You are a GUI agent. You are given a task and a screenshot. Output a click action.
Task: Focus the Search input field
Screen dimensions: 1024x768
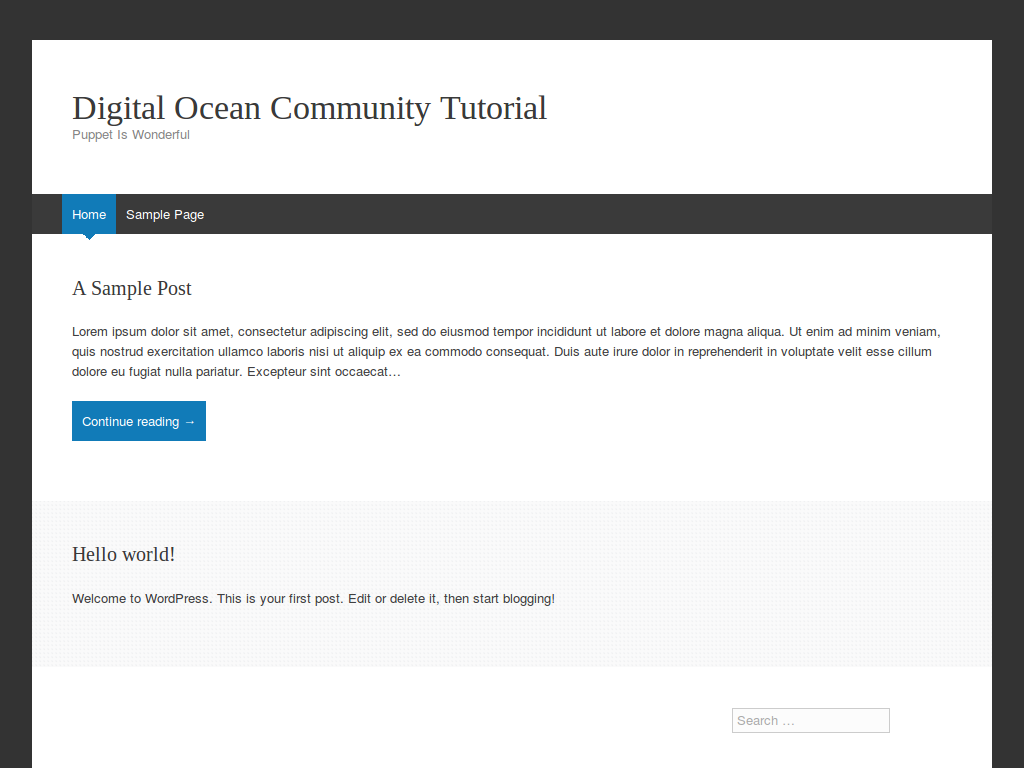tap(810, 720)
